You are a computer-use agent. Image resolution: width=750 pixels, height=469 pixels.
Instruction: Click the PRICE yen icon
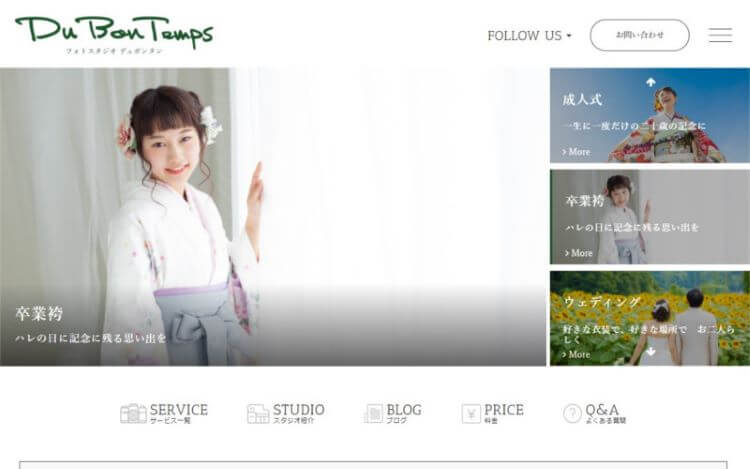[471, 414]
